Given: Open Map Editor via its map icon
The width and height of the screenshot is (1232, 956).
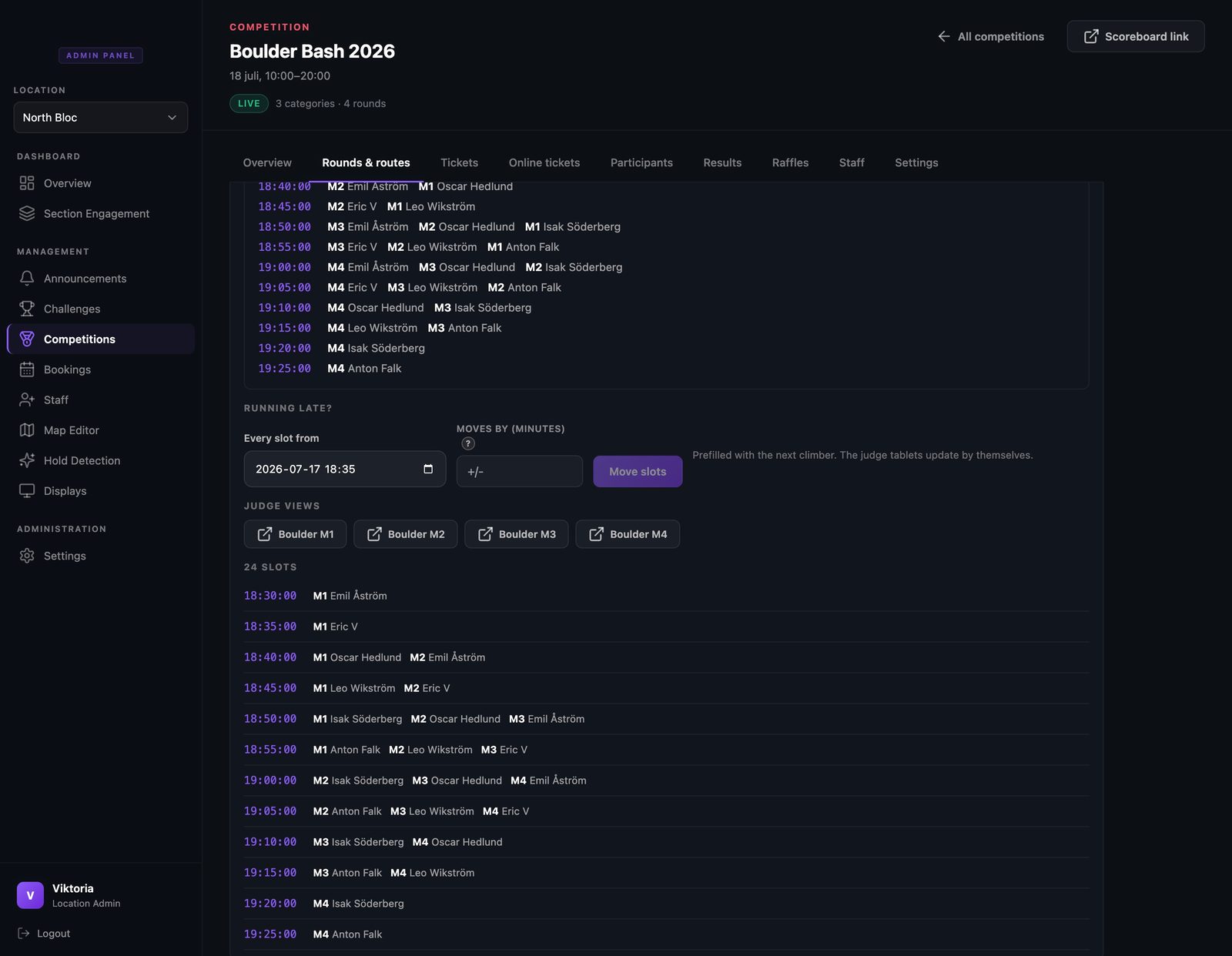Looking at the screenshot, I should (x=27, y=430).
